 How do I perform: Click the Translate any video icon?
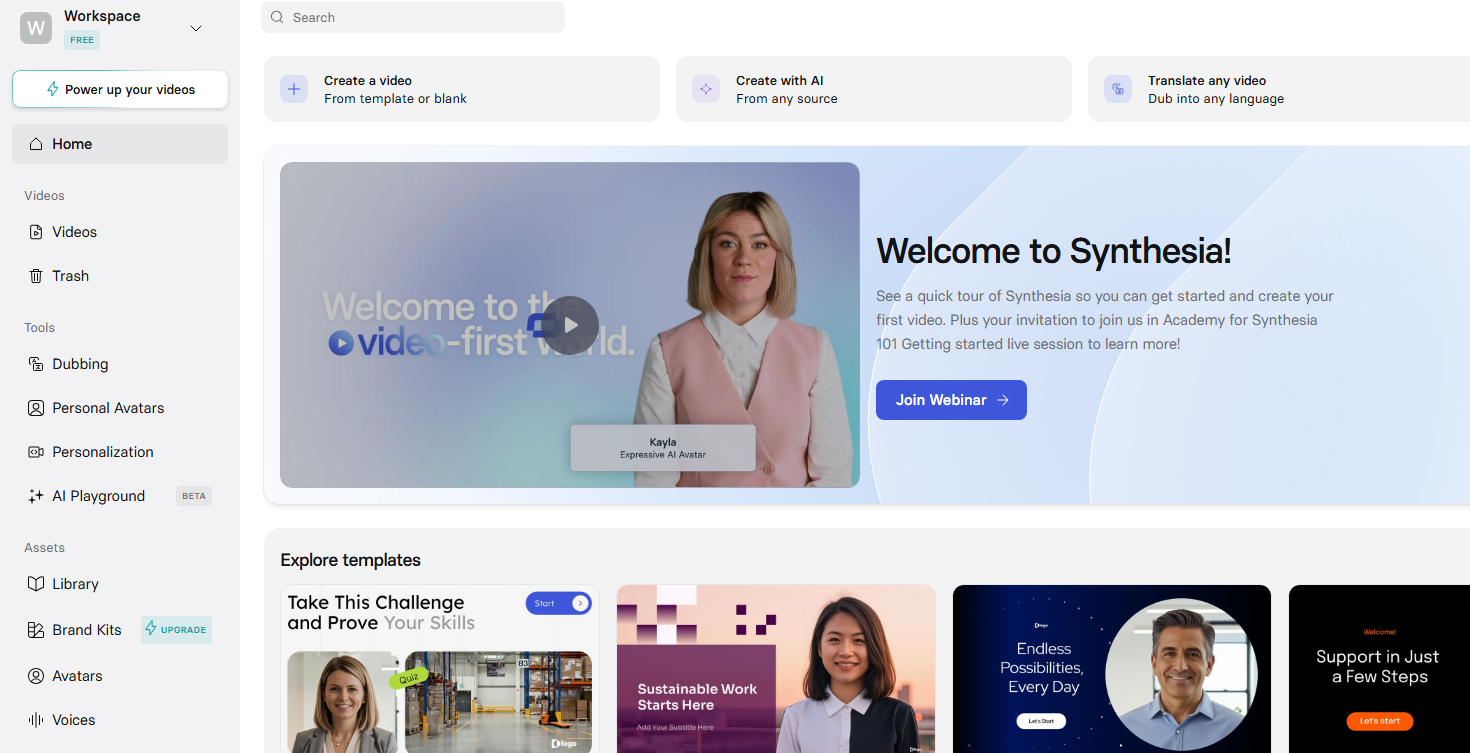coord(1118,89)
